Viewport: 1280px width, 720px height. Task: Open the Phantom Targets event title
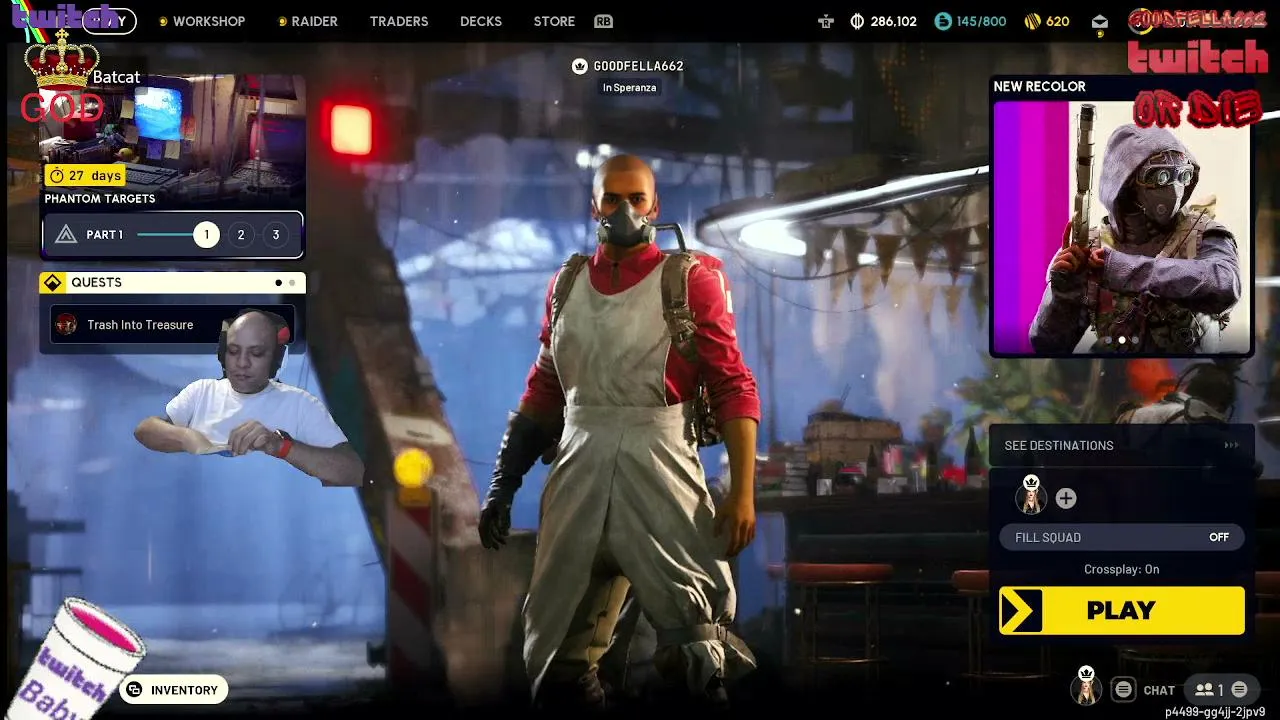pos(100,198)
